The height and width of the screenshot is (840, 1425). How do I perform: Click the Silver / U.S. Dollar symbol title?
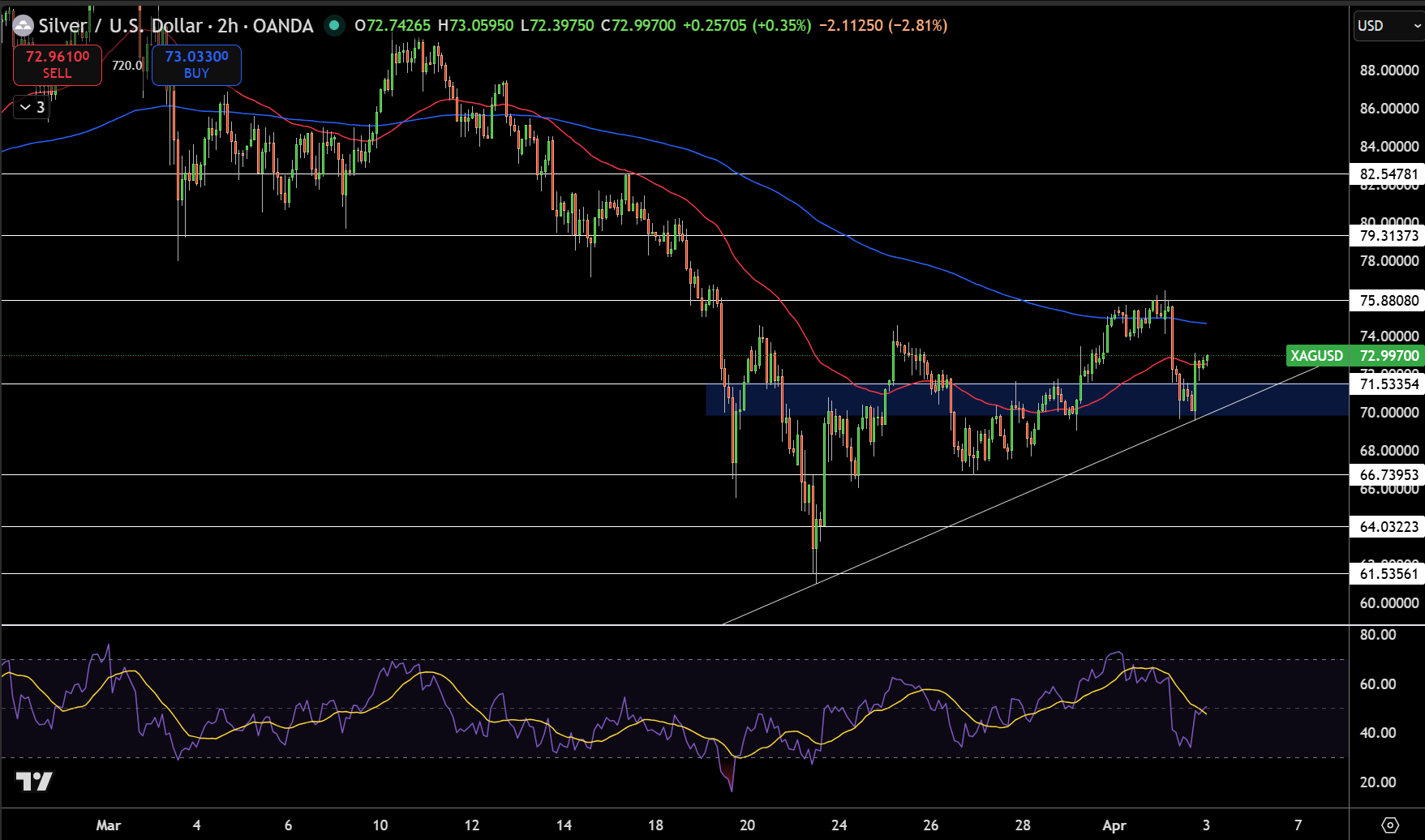(120, 26)
